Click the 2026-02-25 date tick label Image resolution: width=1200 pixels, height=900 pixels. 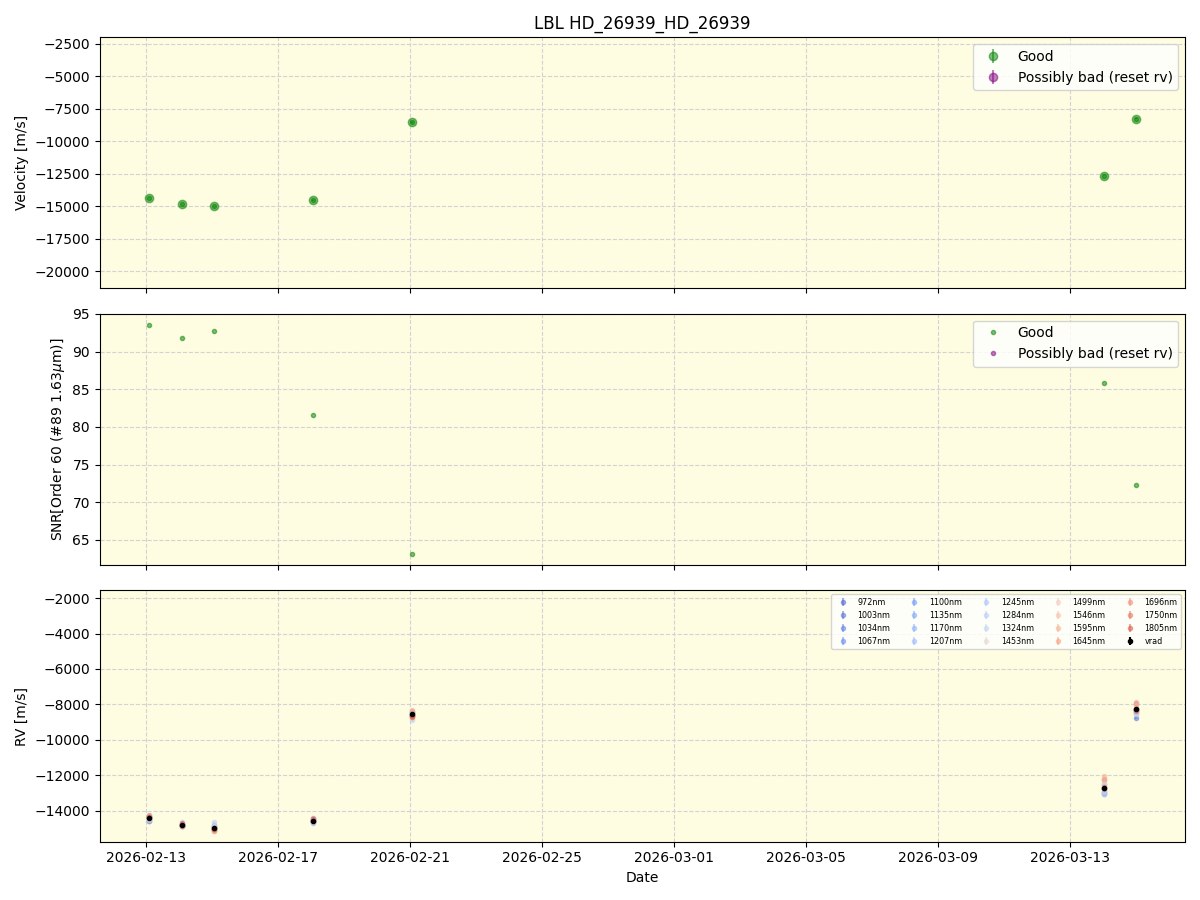(542, 857)
